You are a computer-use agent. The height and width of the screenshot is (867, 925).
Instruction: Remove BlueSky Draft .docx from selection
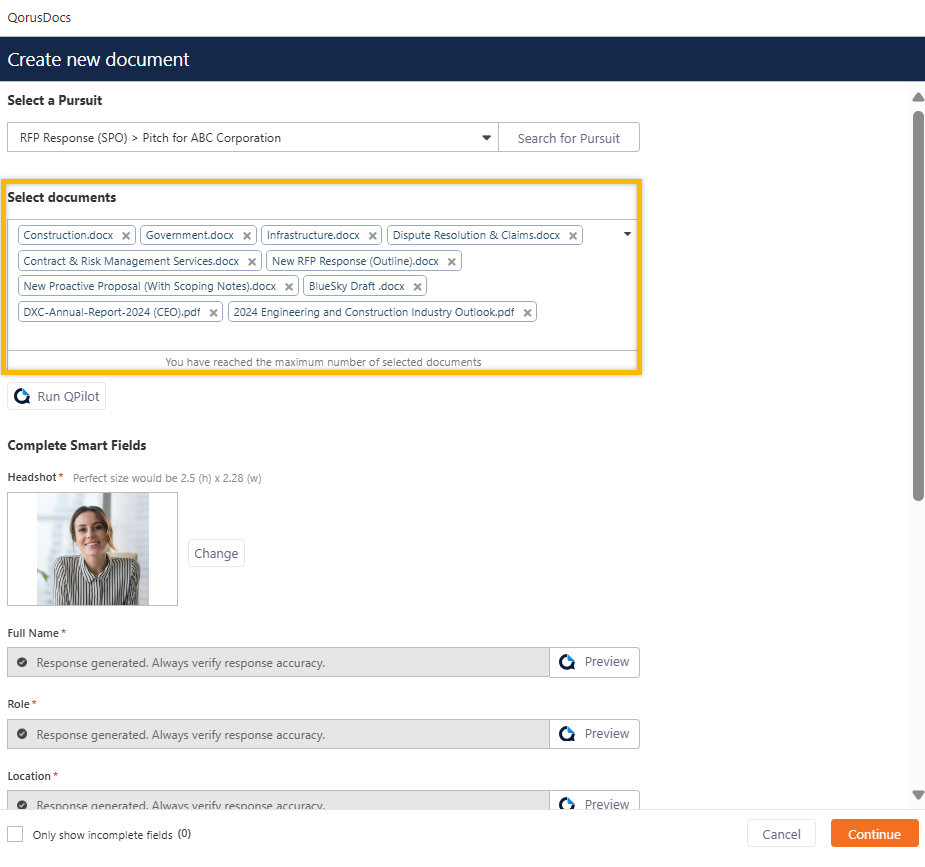(x=418, y=287)
